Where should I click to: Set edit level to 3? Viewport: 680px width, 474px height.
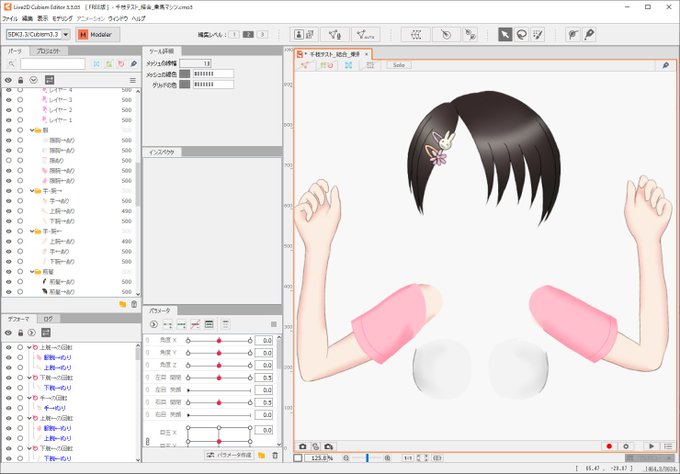[262, 34]
